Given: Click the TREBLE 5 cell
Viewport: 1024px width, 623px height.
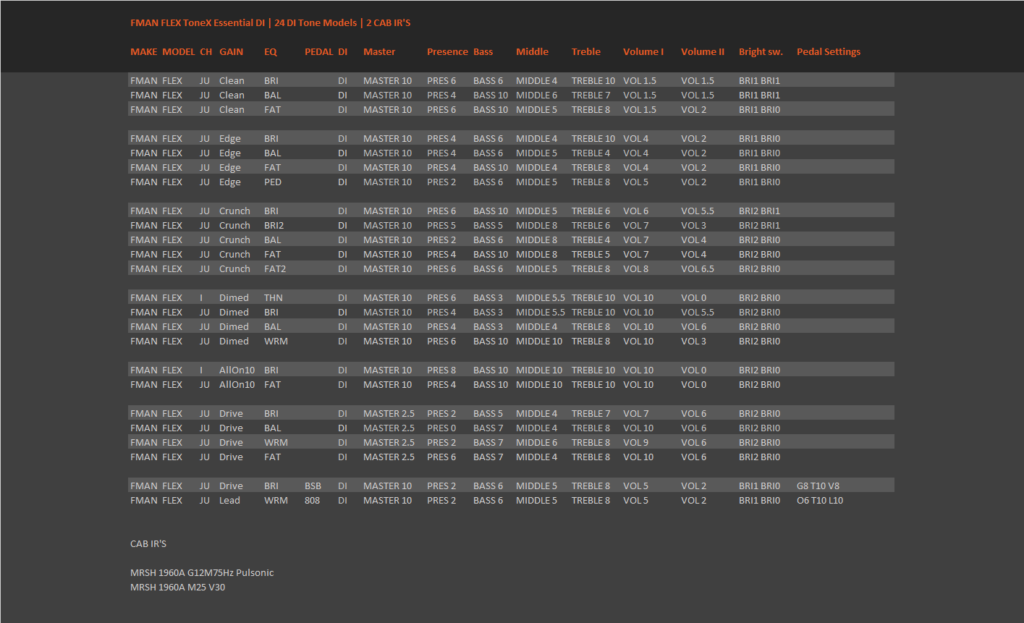Looking at the screenshot, I should tap(590, 255).
